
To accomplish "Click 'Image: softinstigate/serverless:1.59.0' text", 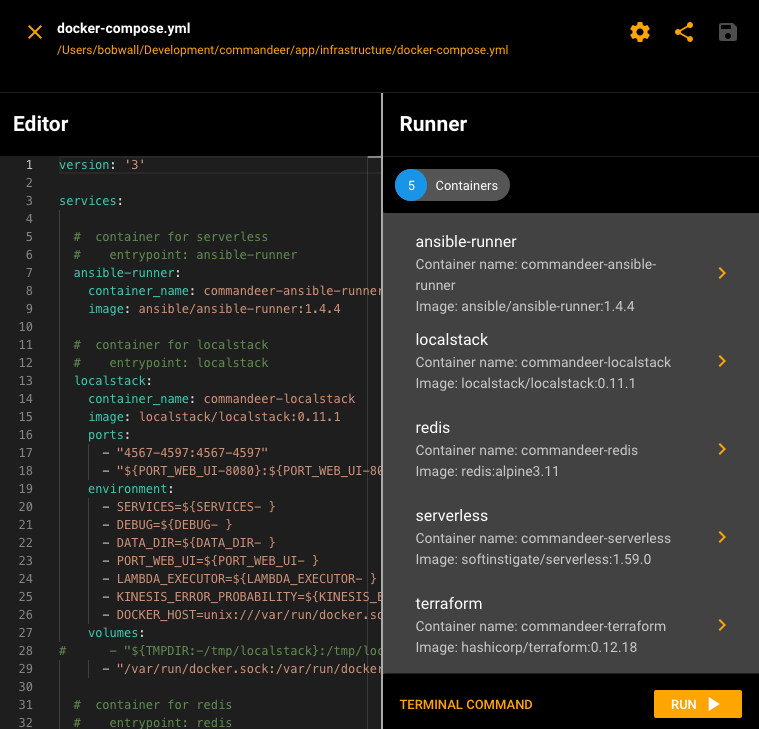I will click(x=533, y=559).
